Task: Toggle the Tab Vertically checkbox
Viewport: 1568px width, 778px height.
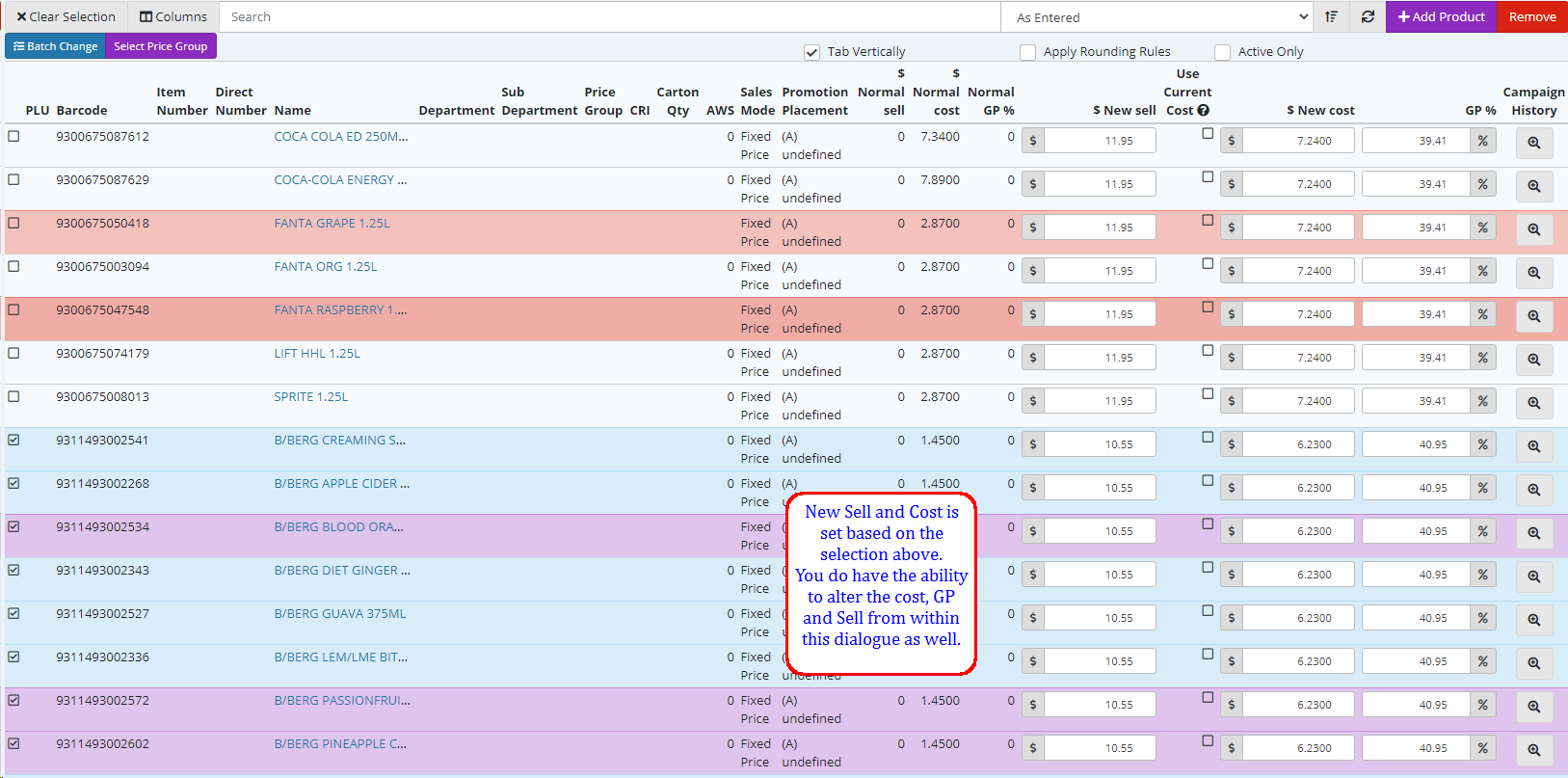Action: click(811, 52)
